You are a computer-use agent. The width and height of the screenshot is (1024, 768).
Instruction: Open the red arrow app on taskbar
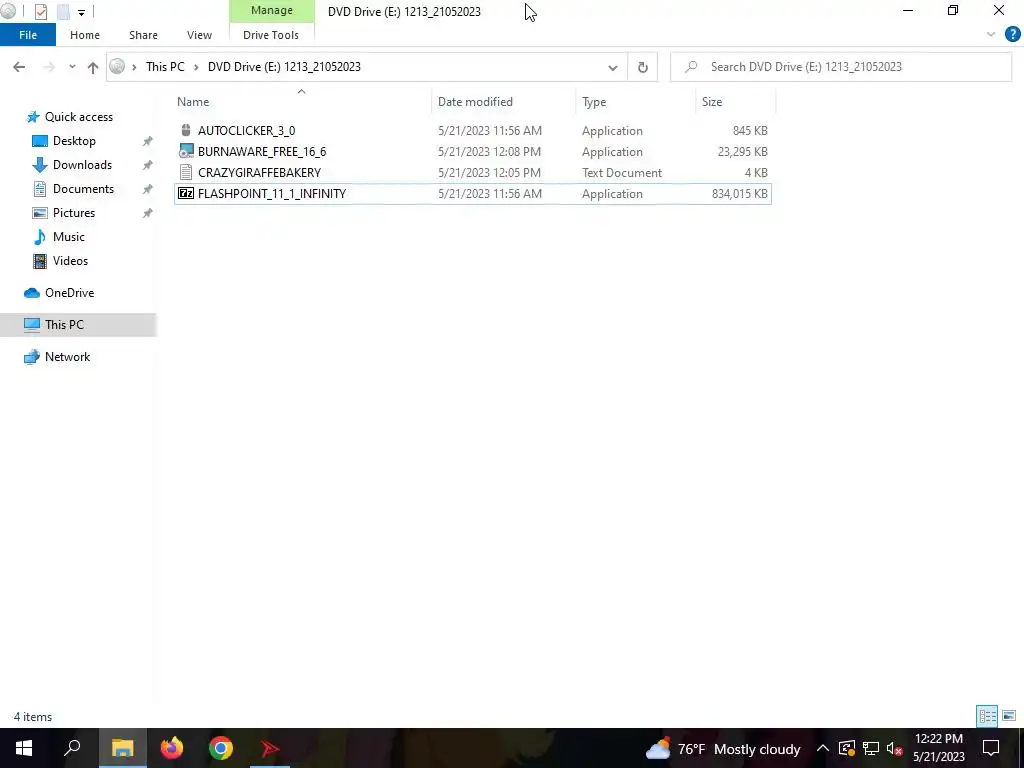coord(270,748)
